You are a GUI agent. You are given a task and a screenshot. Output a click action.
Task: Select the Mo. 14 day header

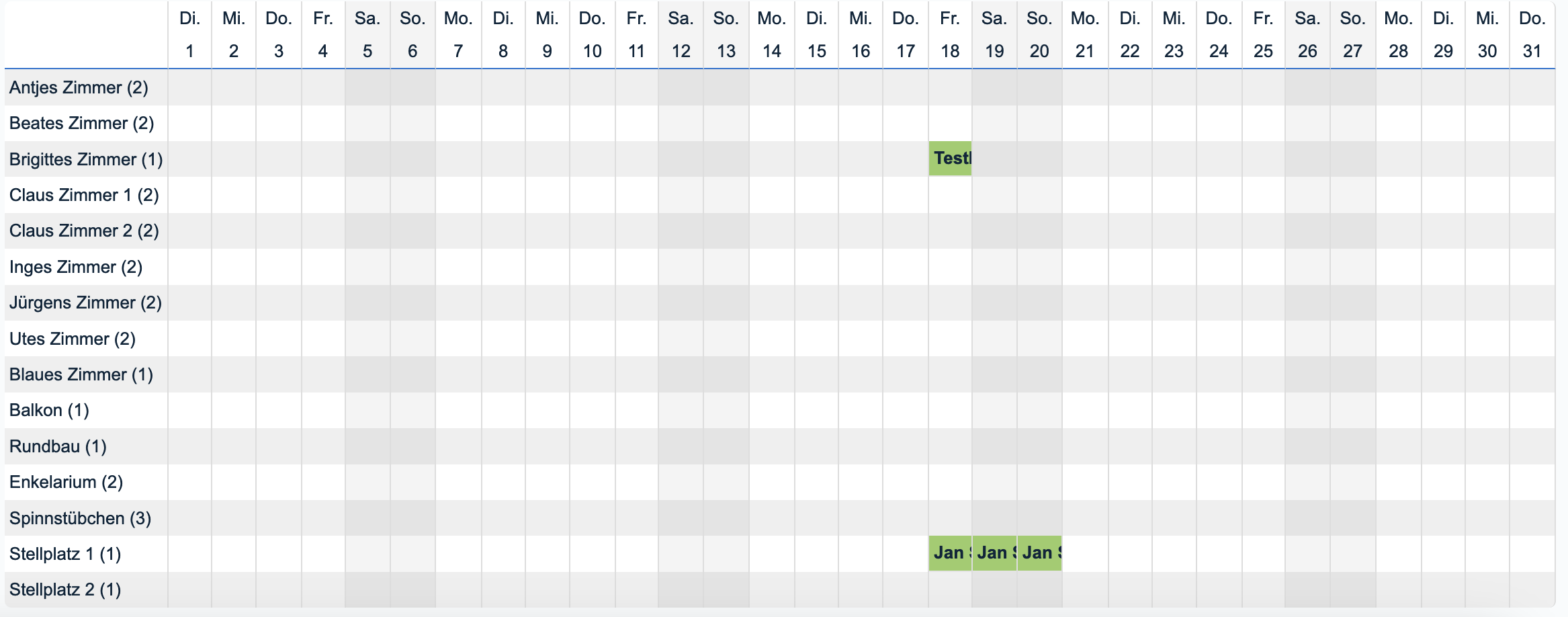[771, 35]
